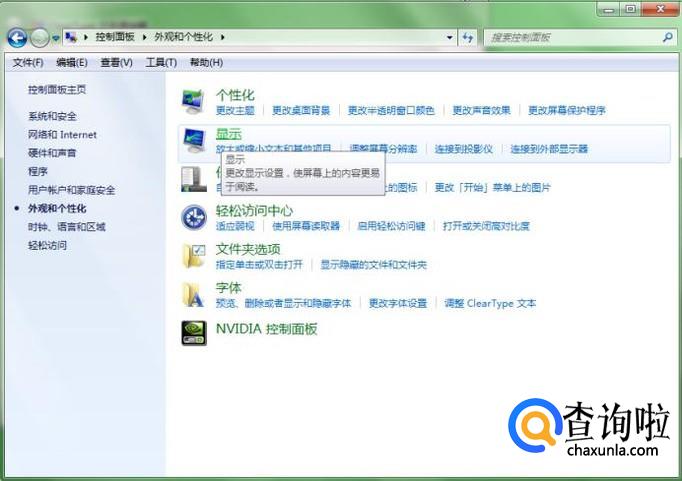The width and height of the screenshot is (682, 481).
Task: Click the Back navigation arrow button
Action: (17, 38)
